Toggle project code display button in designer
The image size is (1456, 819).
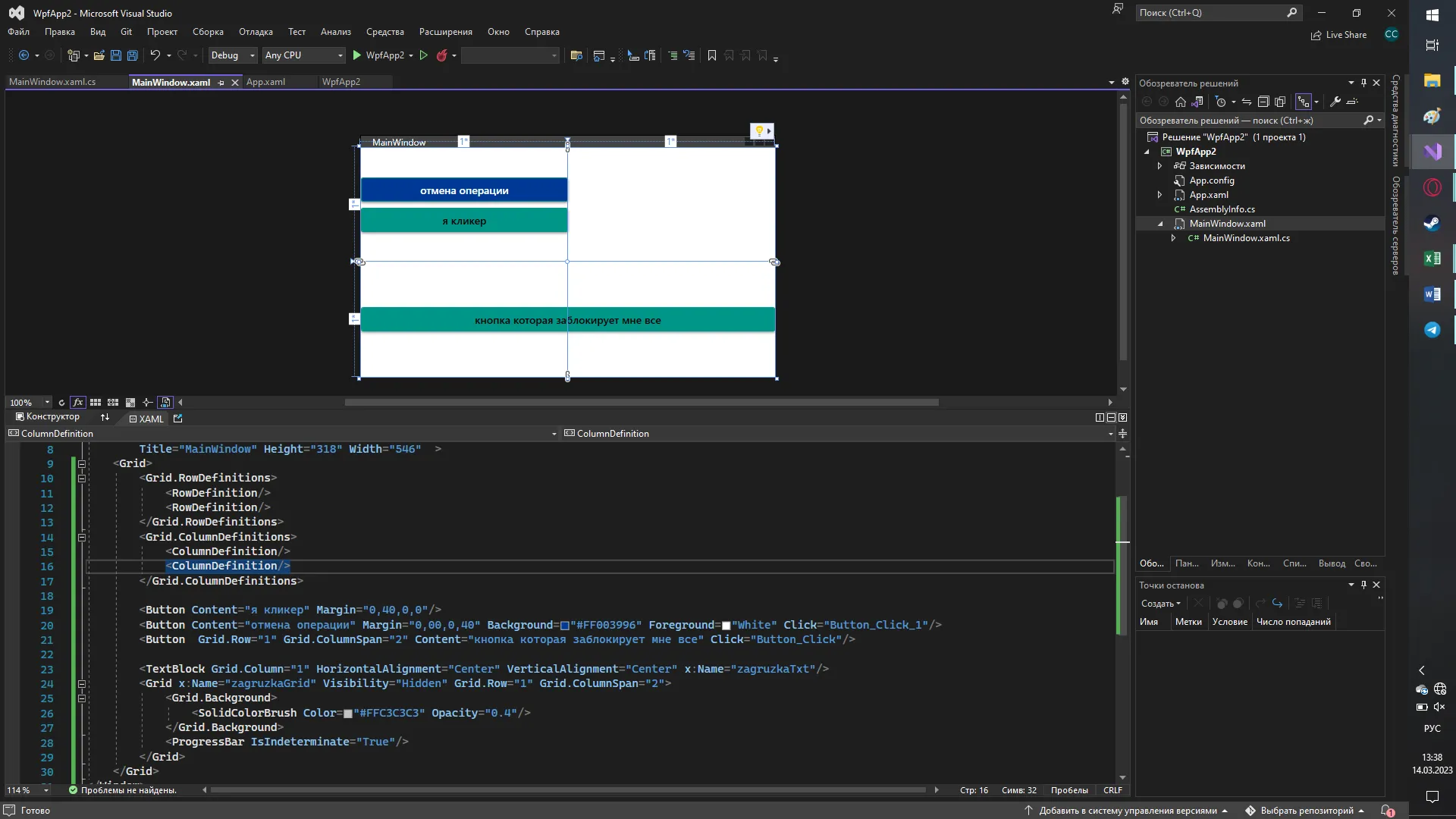click(x=165, y=403)
